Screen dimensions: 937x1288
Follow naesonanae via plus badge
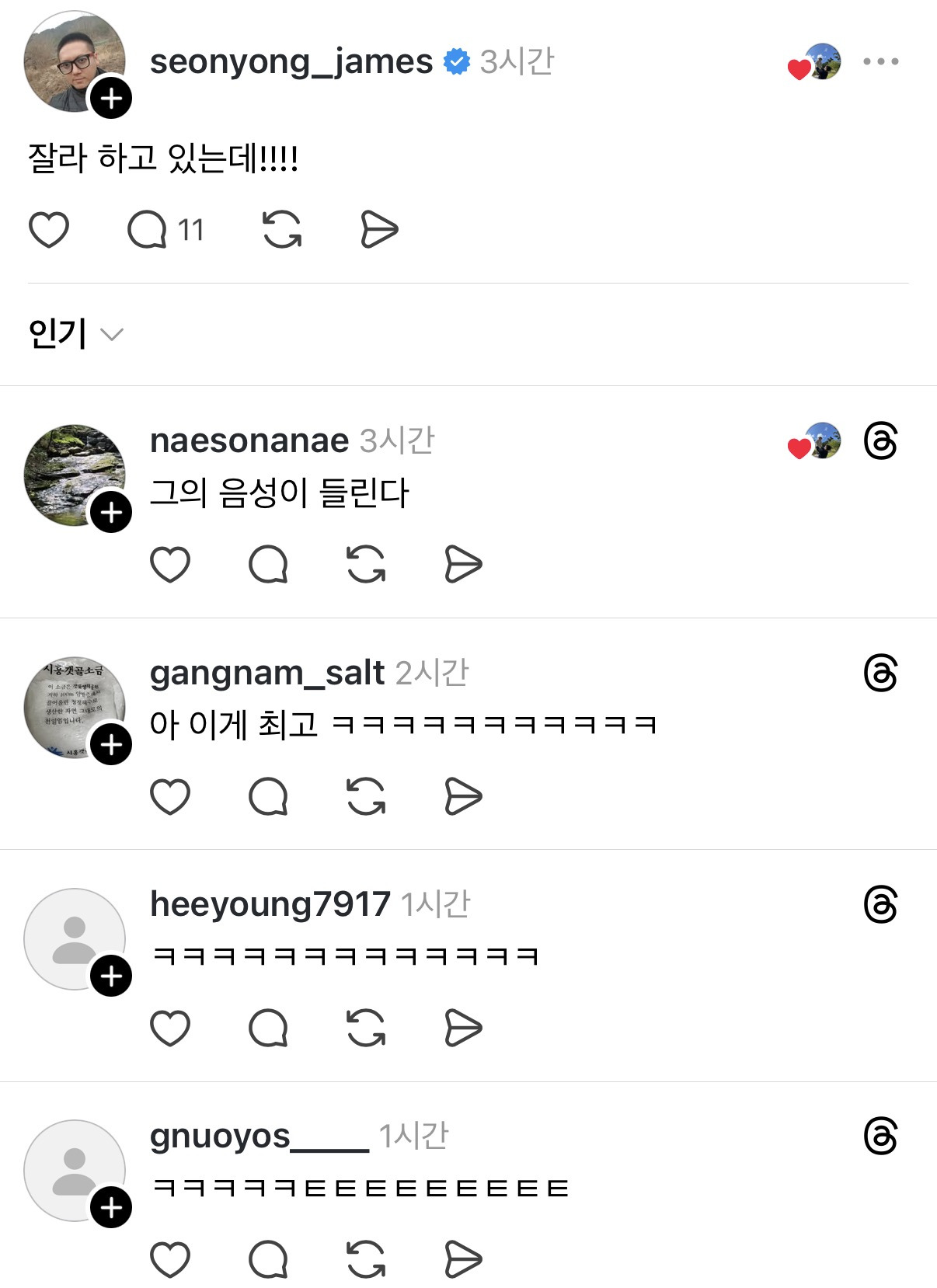[111, 513]
